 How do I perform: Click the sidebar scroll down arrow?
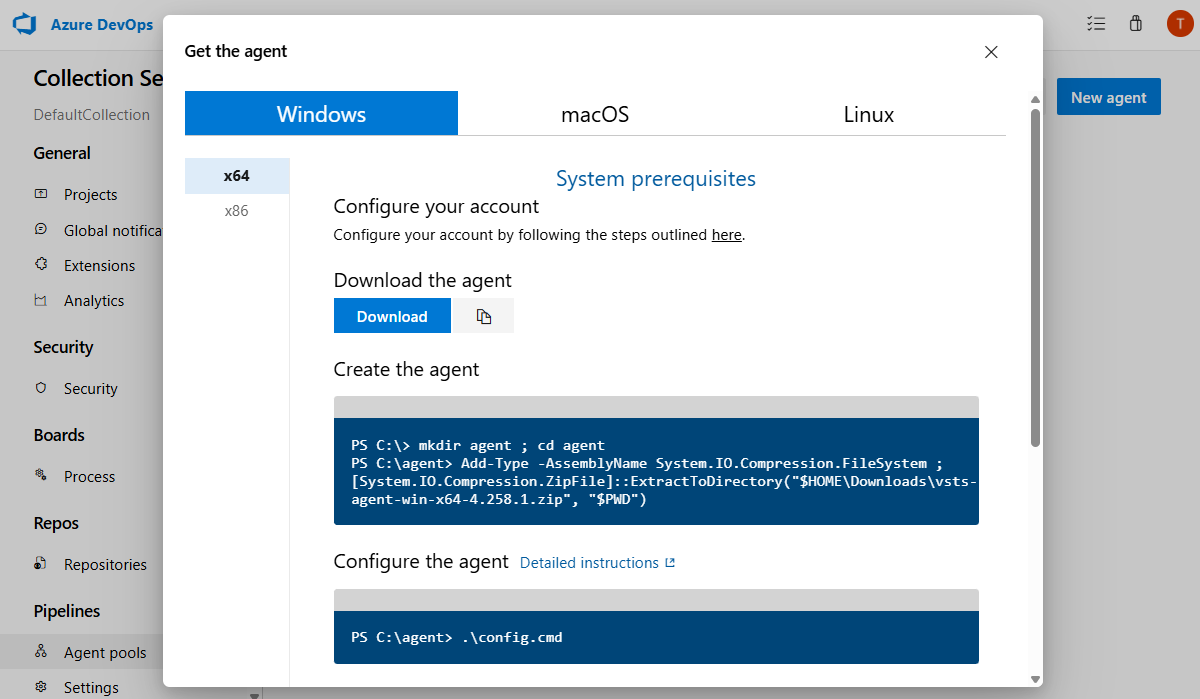point(254,694)
